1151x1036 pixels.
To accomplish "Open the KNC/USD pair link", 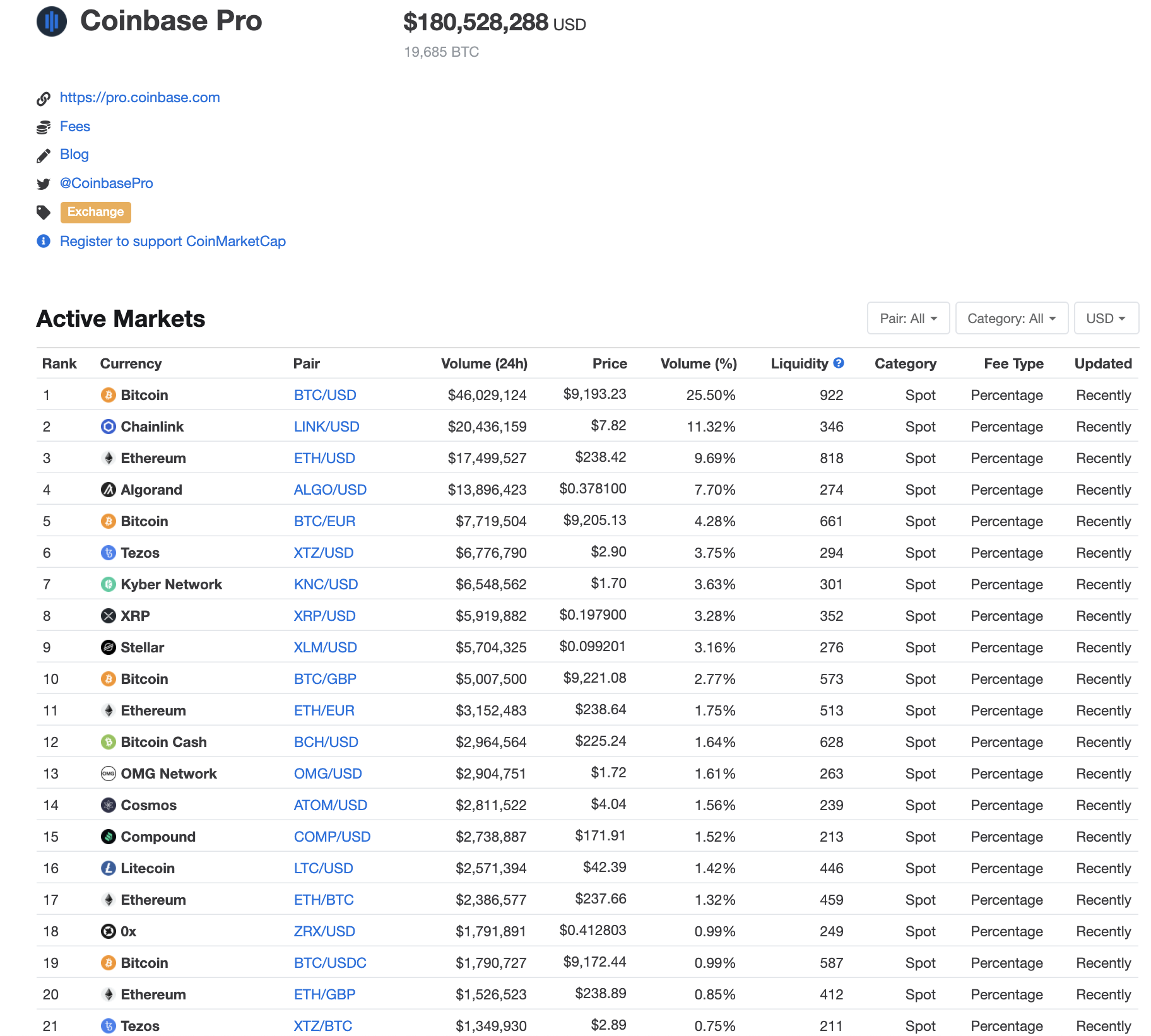I will click(x=326, y=585).
